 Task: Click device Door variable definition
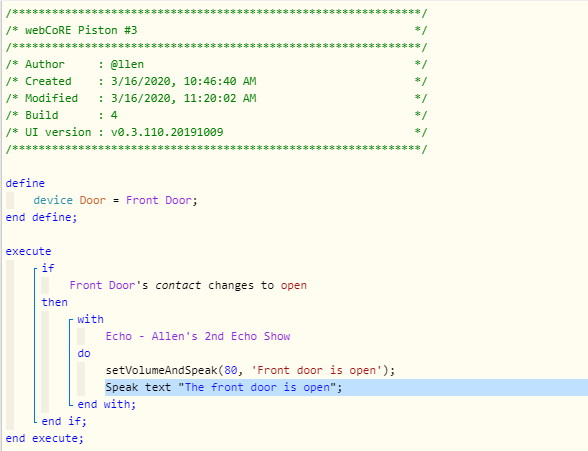115,200
